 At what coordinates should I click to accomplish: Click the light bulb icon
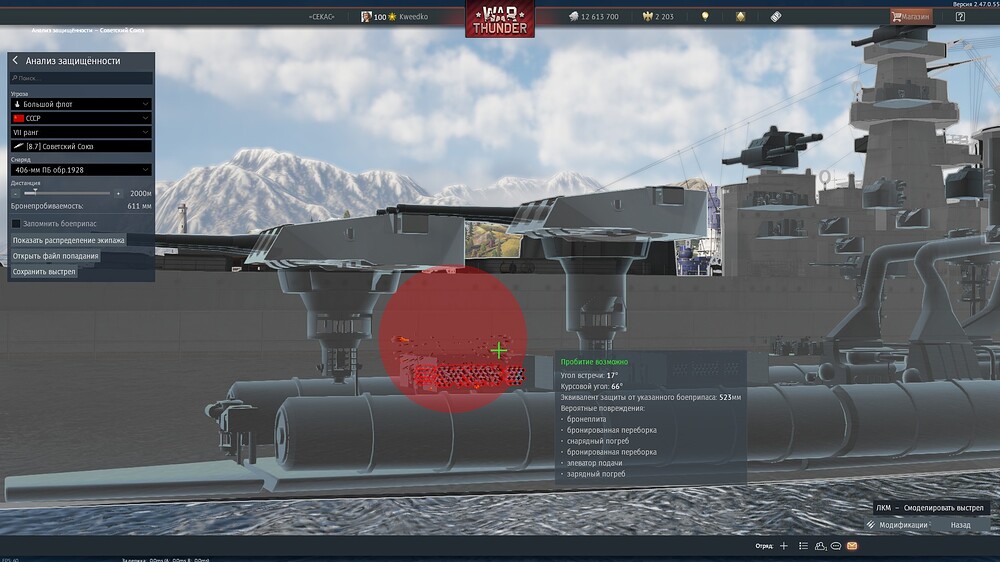[705, 17]
